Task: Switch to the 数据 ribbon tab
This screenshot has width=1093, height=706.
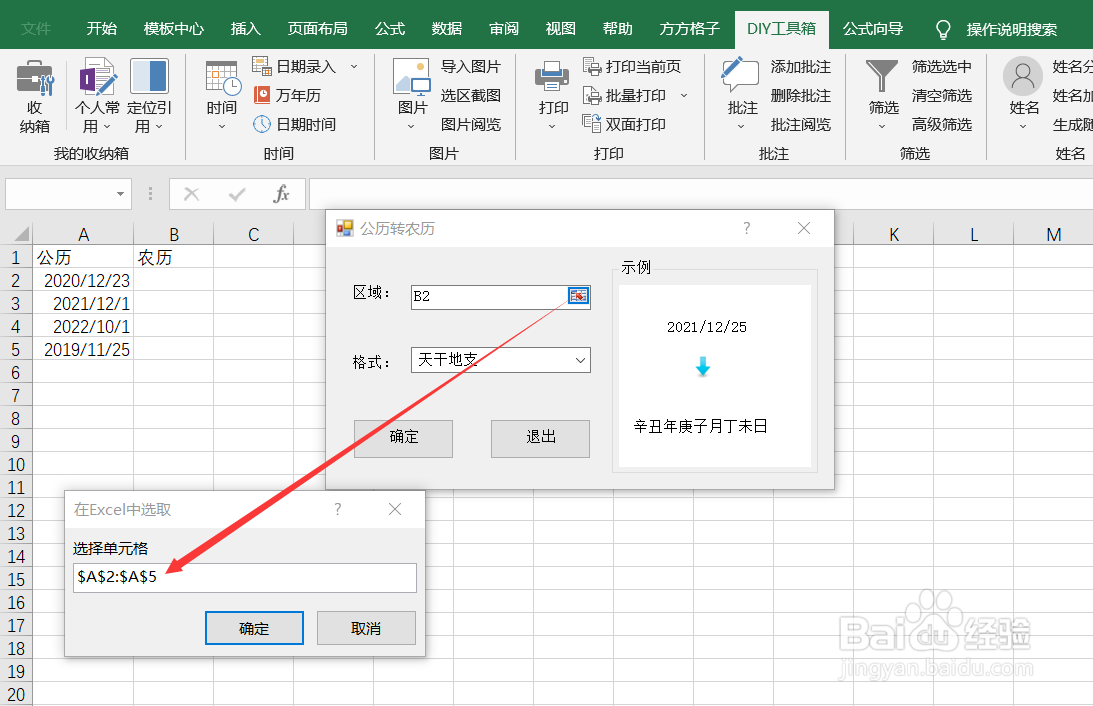Action: click(x=447, y=29)
